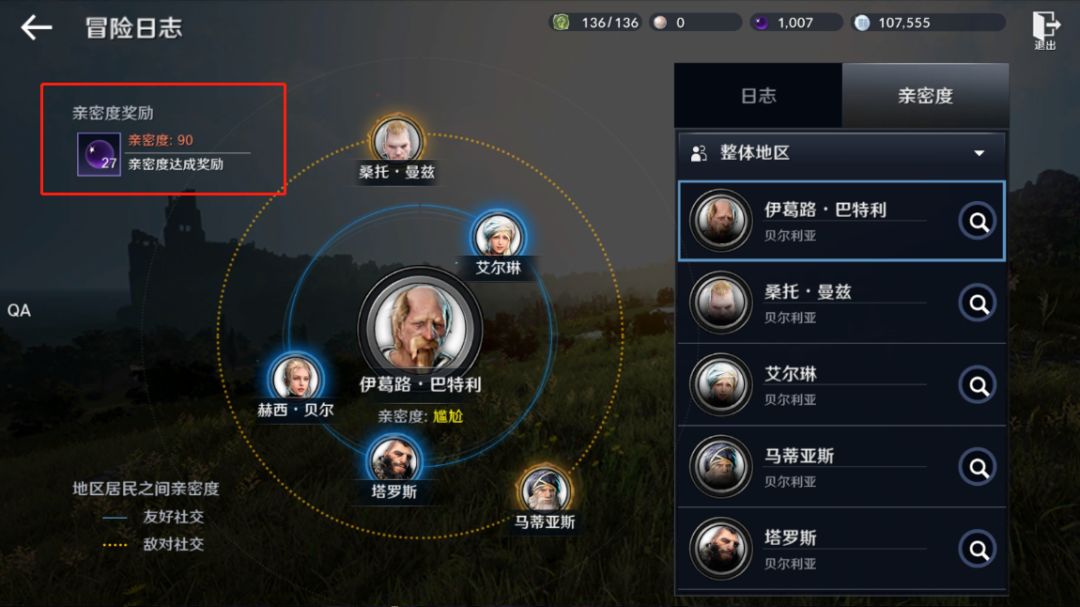Image resolution: width=1080 pixels, height=607 pixels.
Task: Click the 107,555 silver currency counter
Action: tap(928, 23)
